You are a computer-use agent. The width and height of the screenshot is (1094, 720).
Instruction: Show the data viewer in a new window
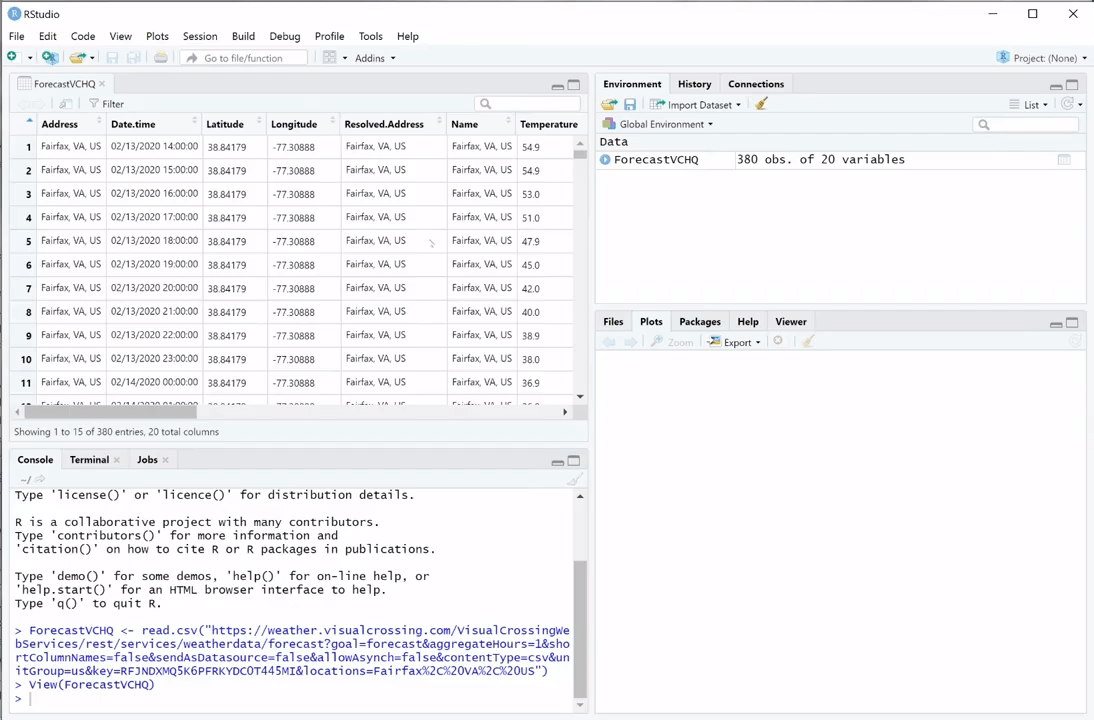[x=65, y=104]
